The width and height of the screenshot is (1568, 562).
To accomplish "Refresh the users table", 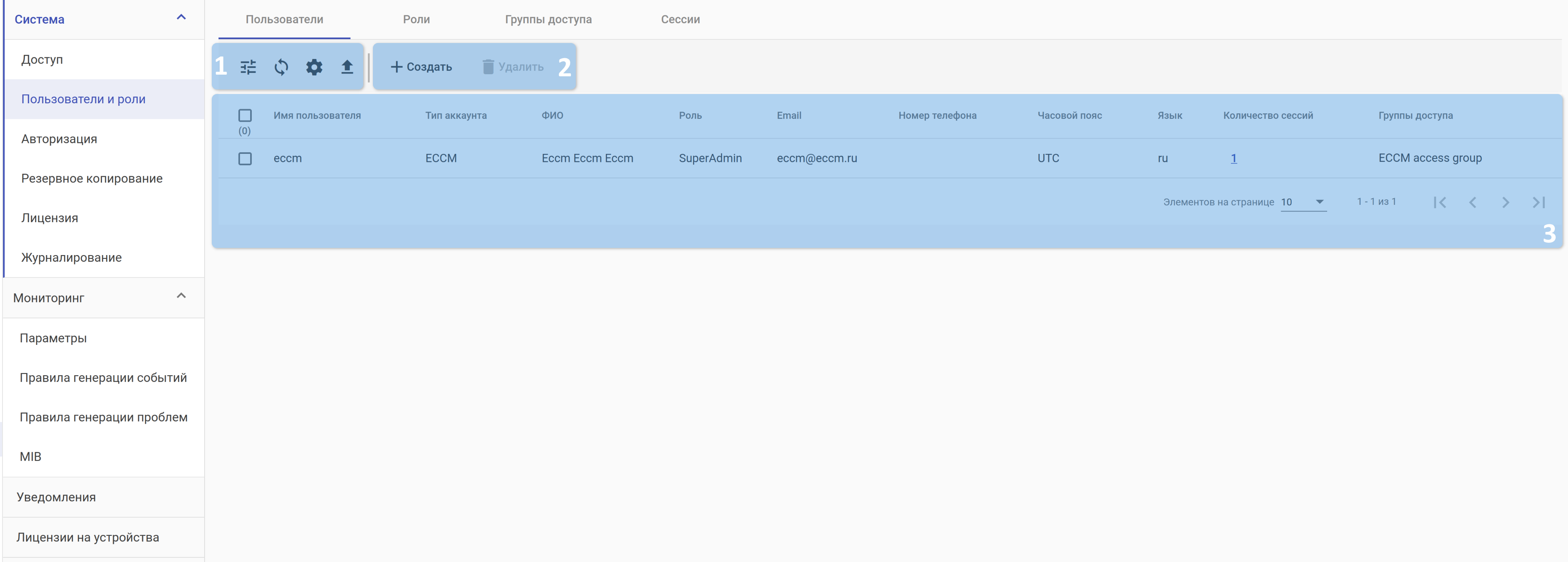I will [281, 67].
